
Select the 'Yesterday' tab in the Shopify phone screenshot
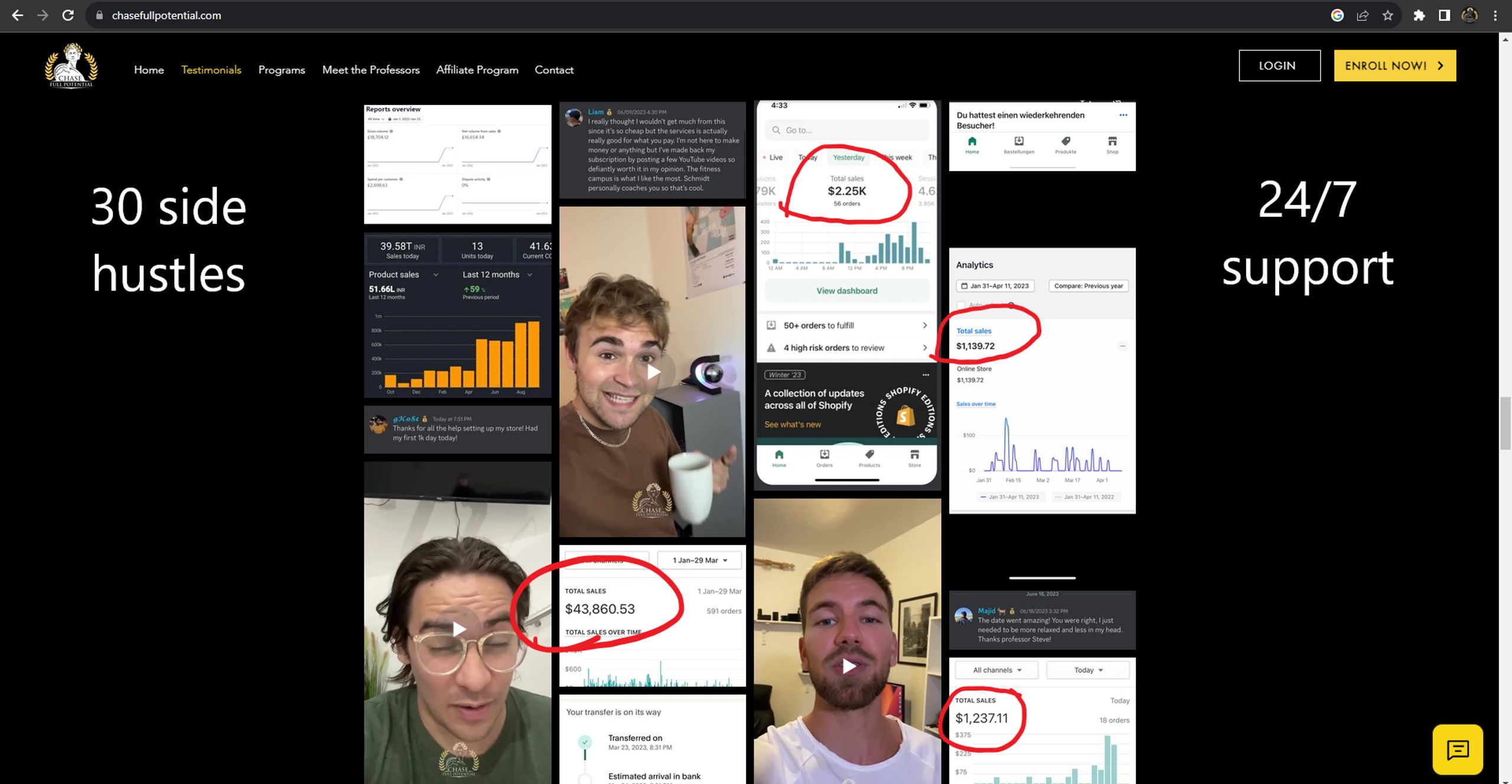848,158
